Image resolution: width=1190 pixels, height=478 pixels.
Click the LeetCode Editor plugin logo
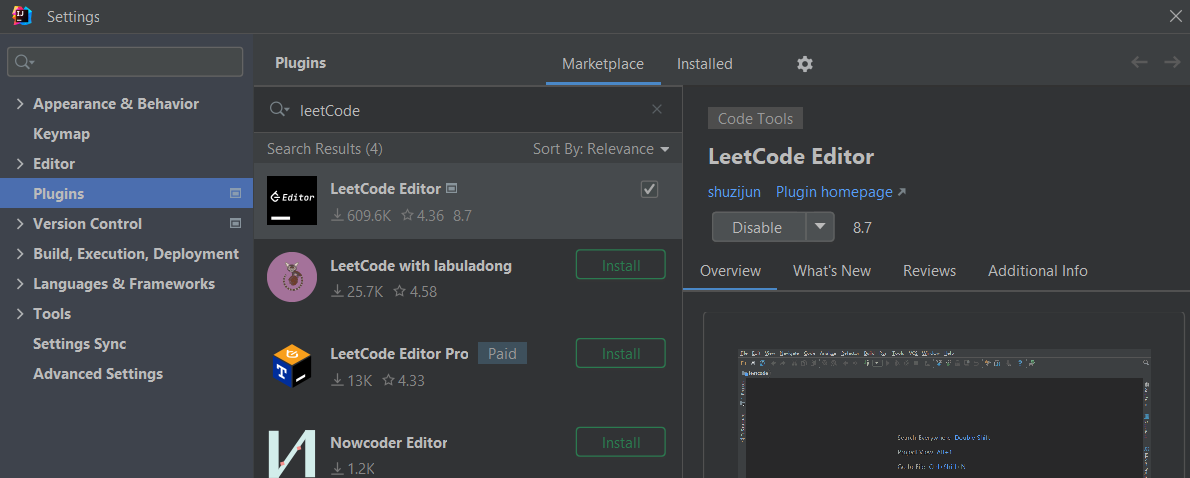(x=291, y=200)
